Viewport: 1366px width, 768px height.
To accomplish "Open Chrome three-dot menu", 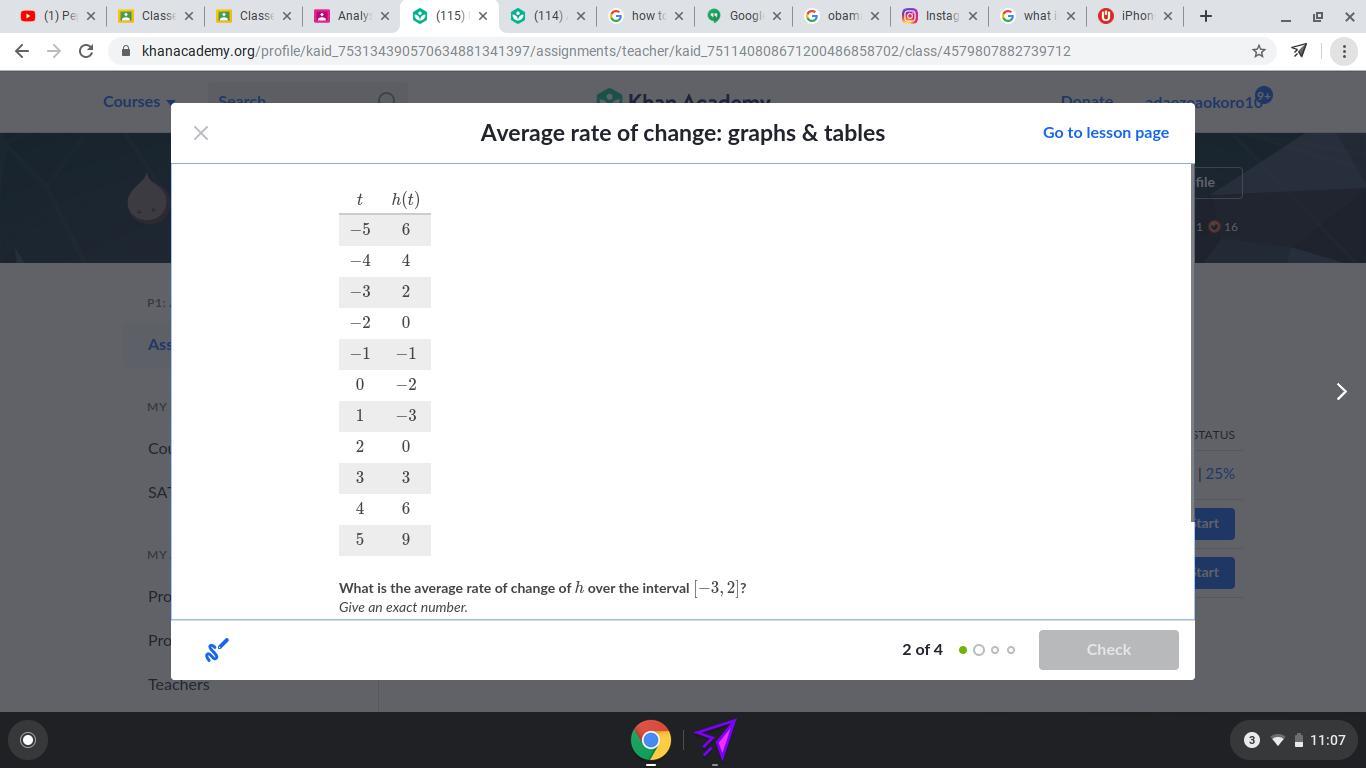I will click(1343, 51).
